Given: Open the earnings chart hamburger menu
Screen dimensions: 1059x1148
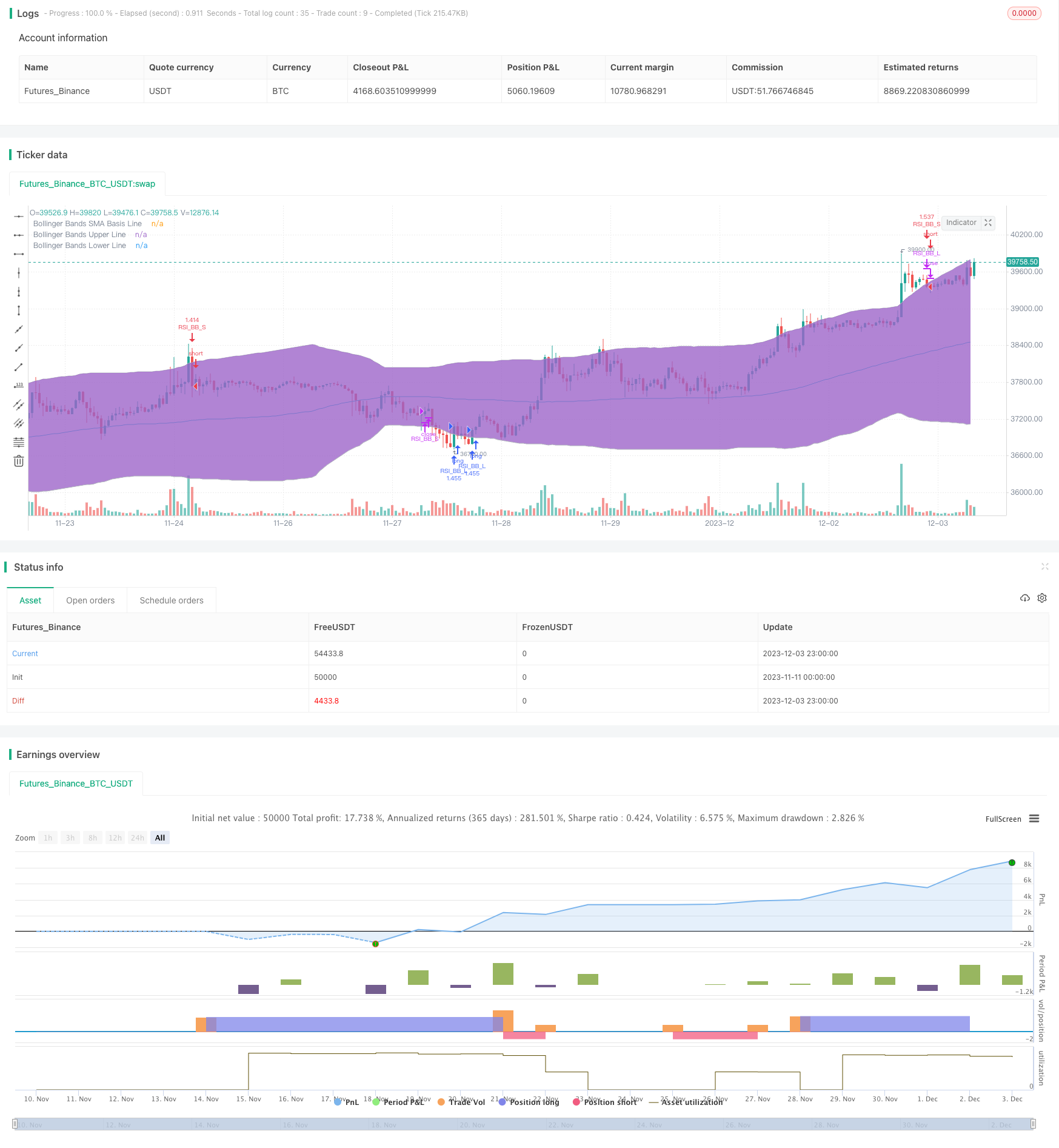Looking at the screenshot, I should [x=1034, y=819].
